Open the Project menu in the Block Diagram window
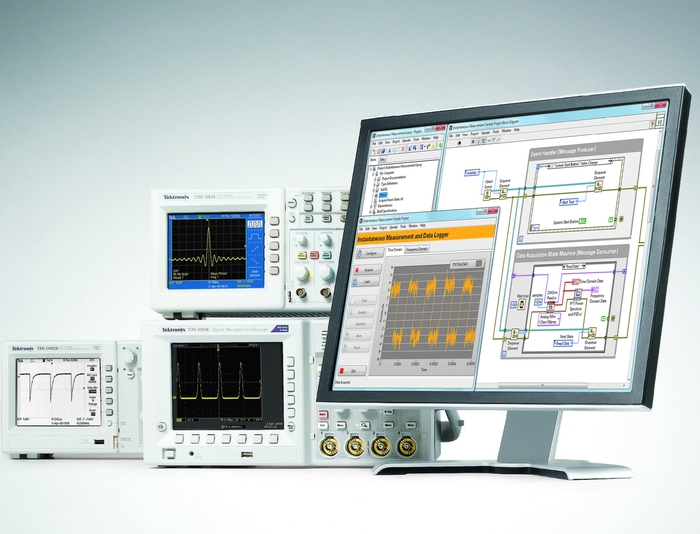The image size is (700, 534). click(x=474, y=134)
